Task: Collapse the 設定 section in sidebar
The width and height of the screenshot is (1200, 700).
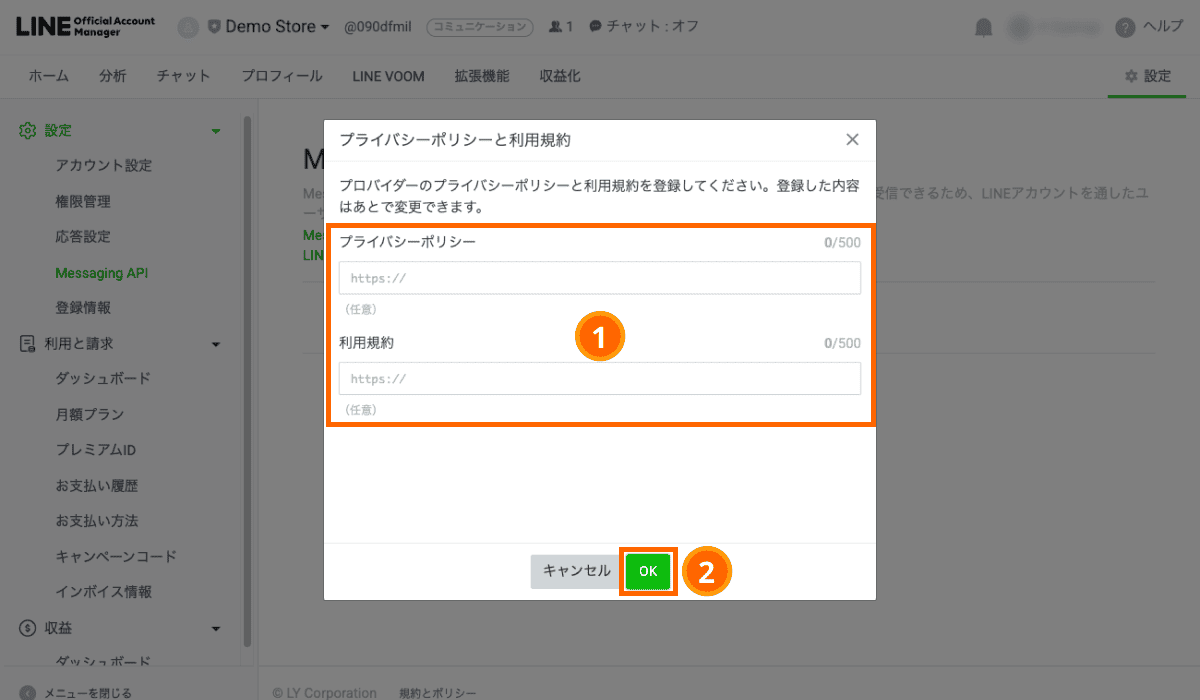Action: [x=215, y=130]
